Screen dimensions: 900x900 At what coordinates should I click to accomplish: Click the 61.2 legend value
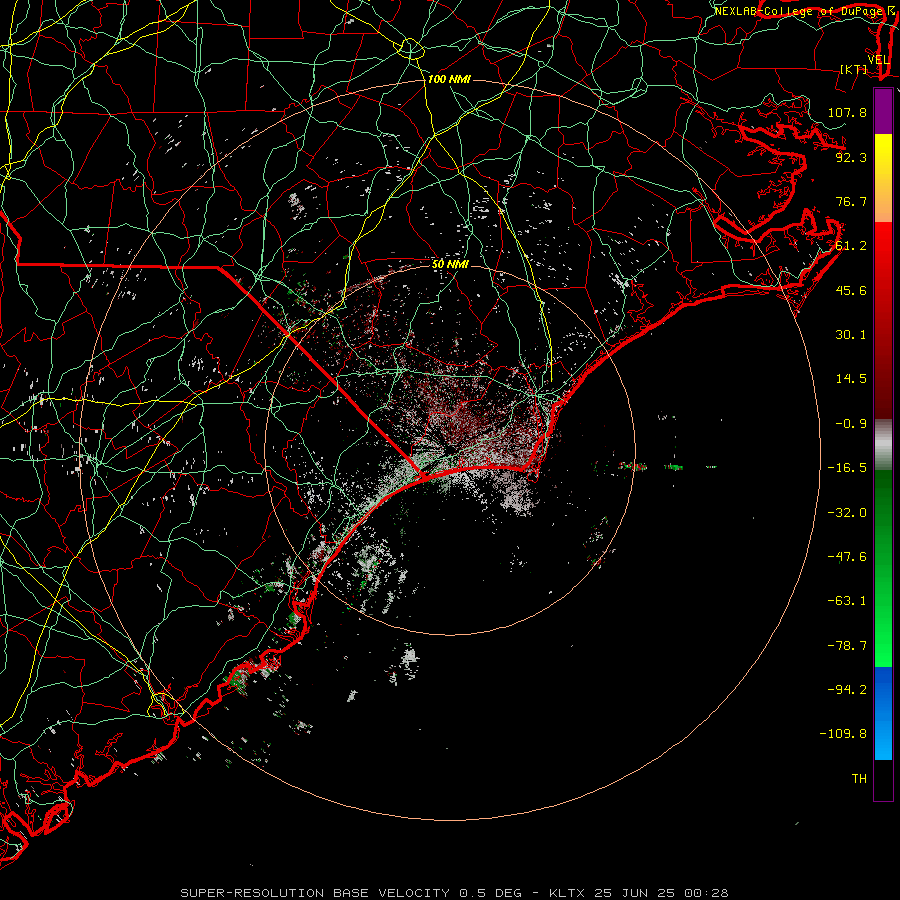click(x=851, y=246)
